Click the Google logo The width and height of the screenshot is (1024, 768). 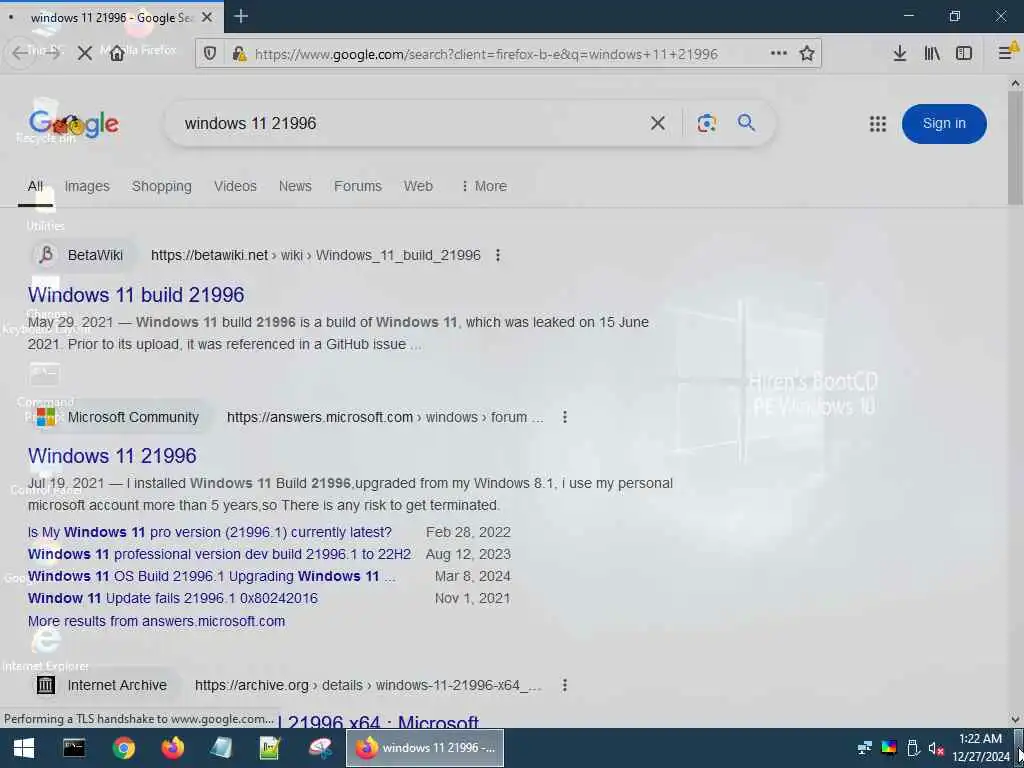[x=74, y=123]
